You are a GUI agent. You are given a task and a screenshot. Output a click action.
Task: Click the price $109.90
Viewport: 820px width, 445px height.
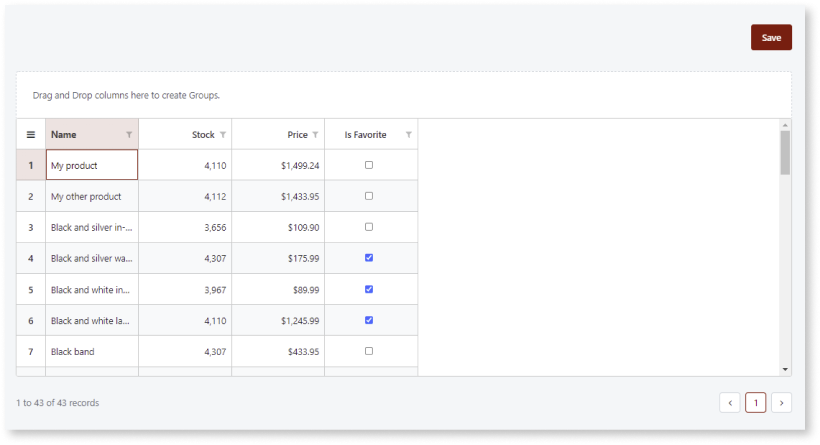click(x=303, y=227)
